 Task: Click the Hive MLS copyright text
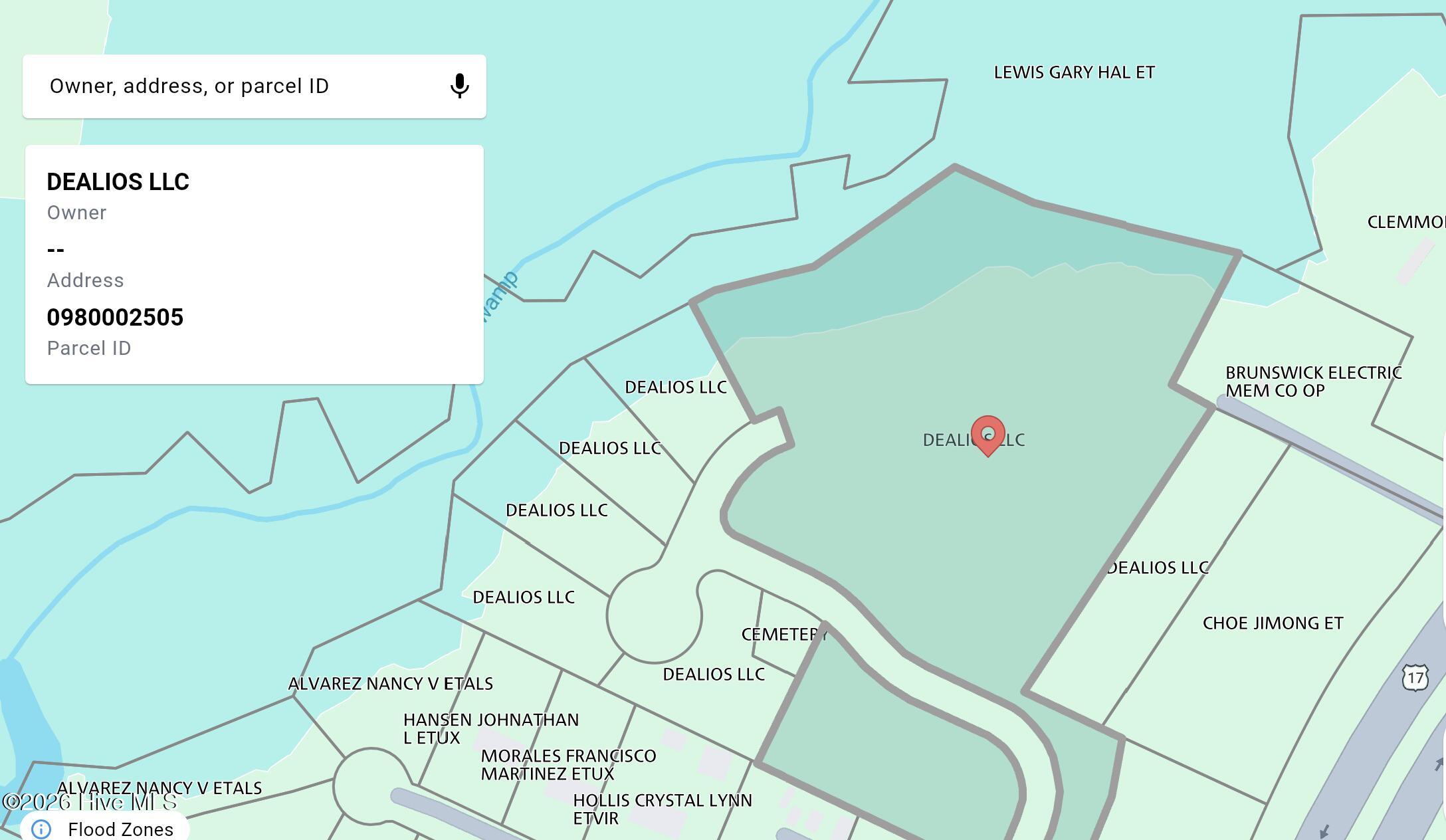tap(90, 802)
